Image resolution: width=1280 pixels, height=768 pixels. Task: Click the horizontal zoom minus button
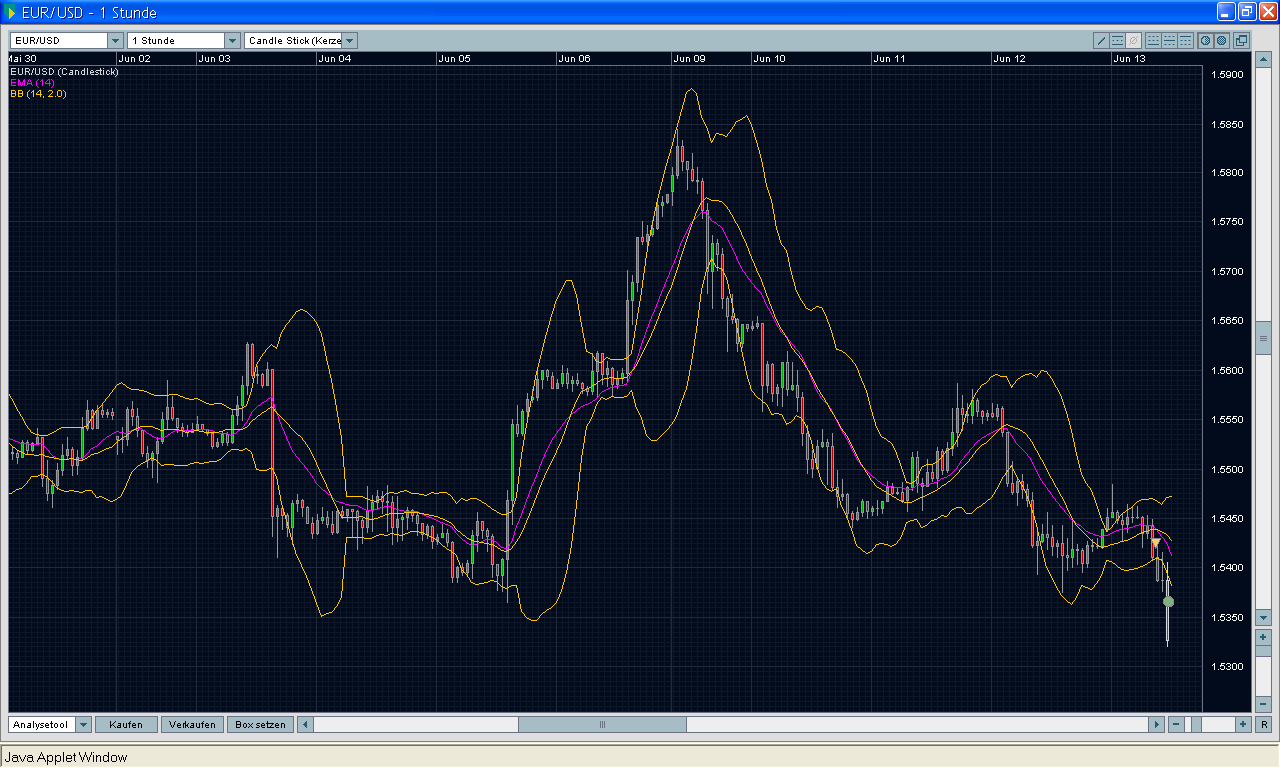pos(1176,724)
